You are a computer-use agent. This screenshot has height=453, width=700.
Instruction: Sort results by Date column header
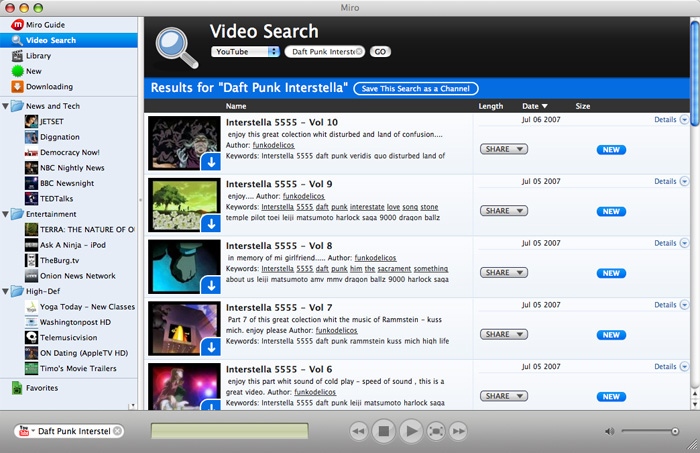531,105
